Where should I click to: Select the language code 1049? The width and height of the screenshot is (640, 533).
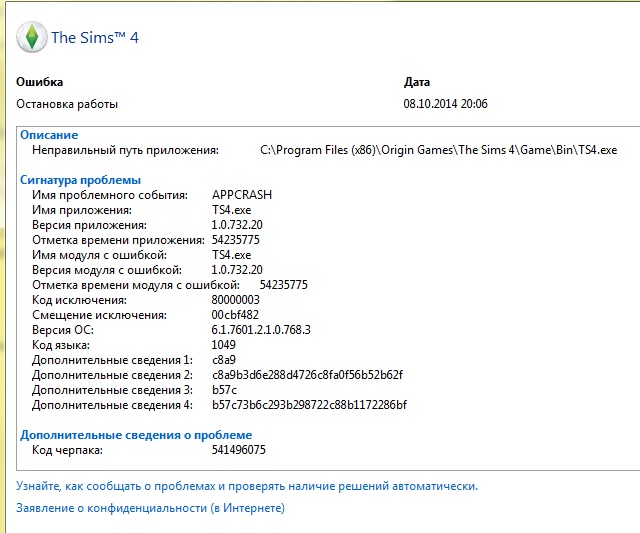tap(224, 345)
